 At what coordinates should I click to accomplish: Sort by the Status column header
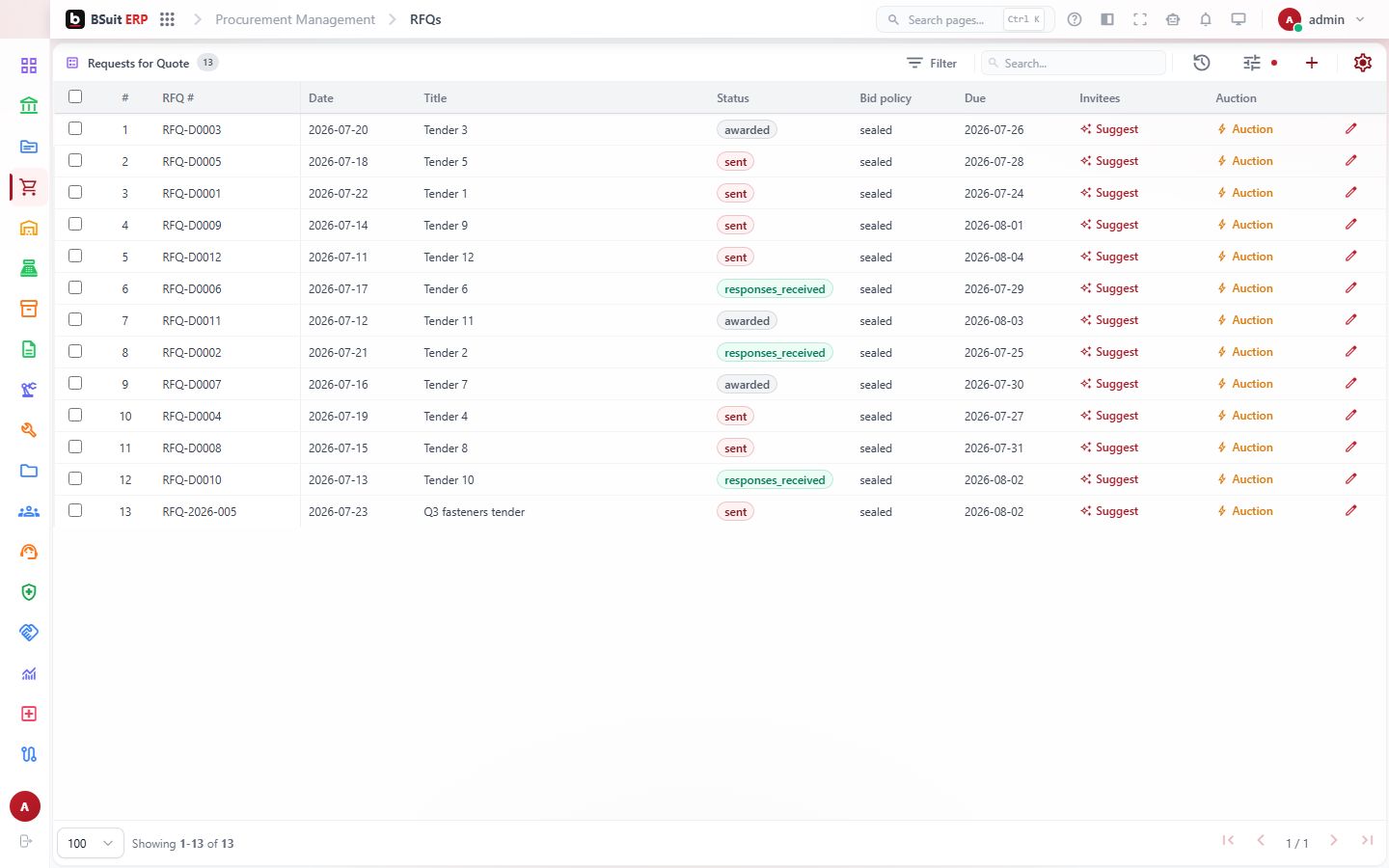[x=733, y=98]
